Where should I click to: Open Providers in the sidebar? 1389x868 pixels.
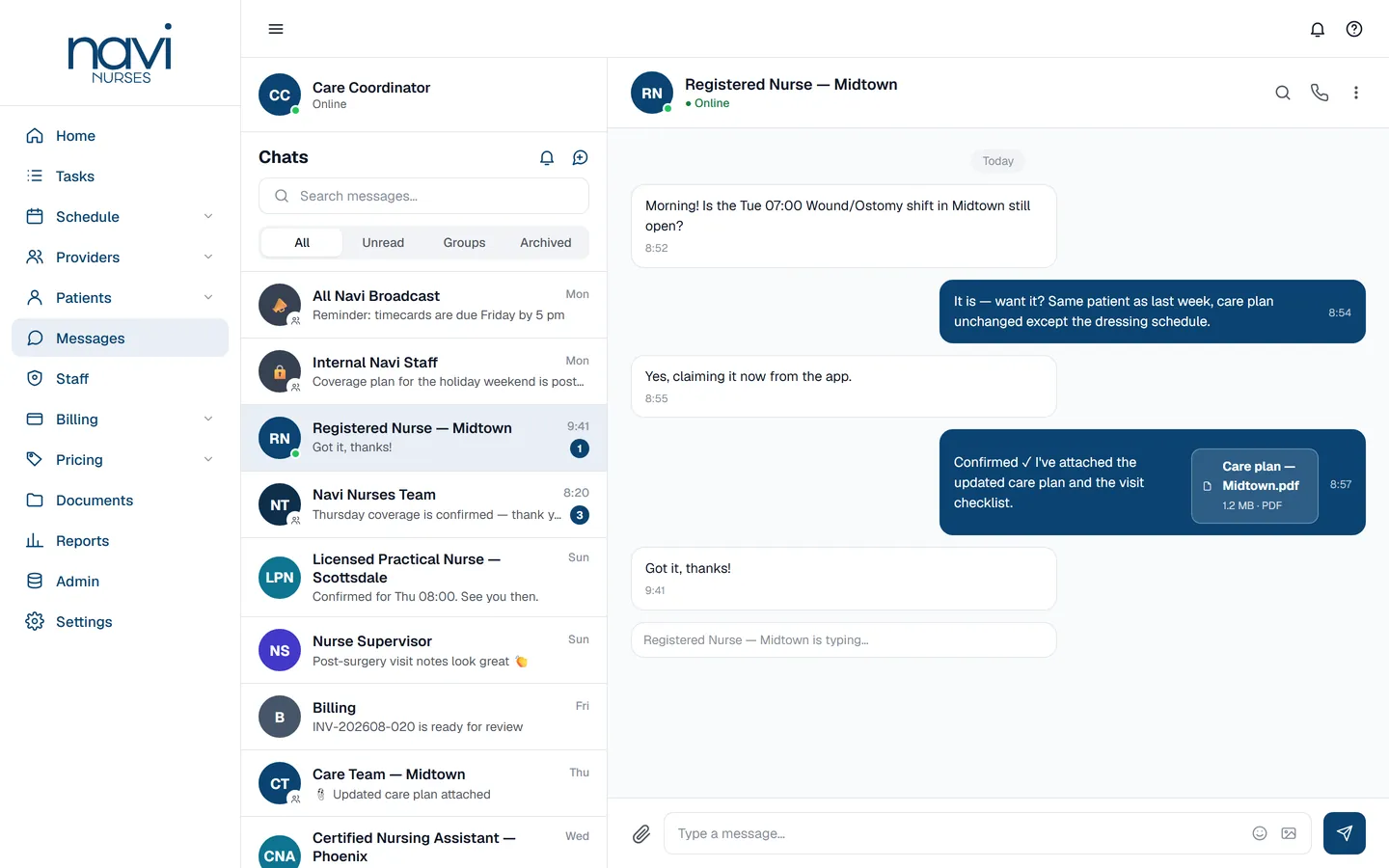click(120, 258)
